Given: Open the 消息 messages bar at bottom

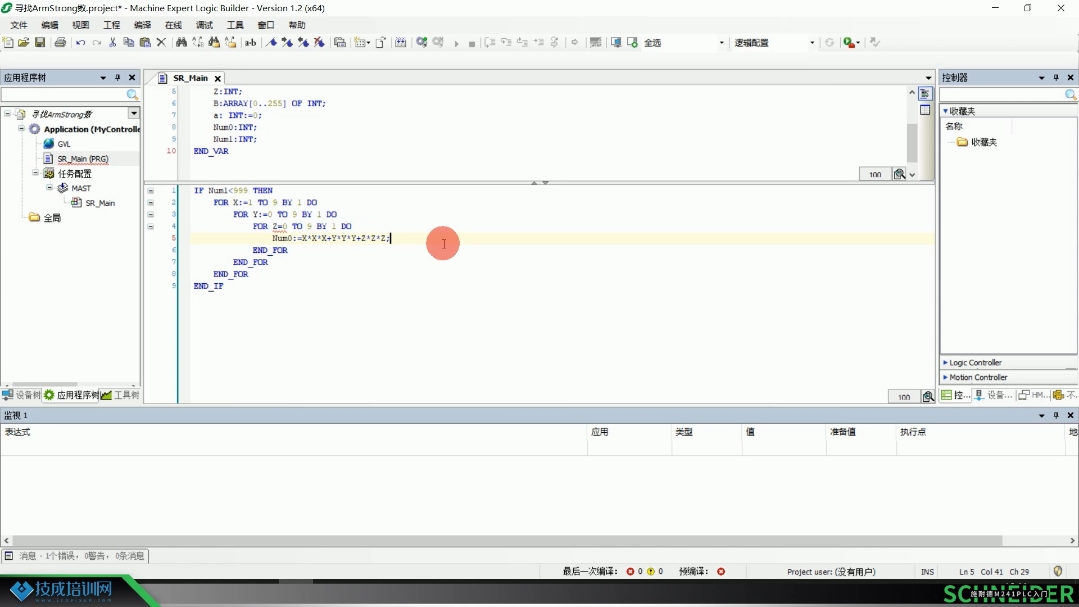Looking at the screenshot, I should [x=75, y=556].
